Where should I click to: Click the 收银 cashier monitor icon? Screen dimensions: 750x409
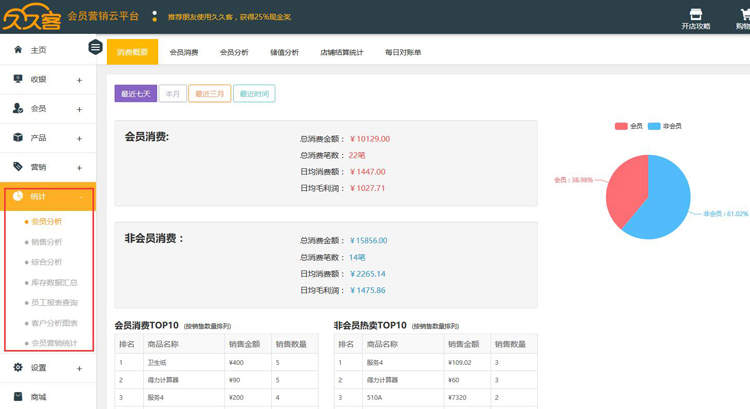[x=18, y=79]
